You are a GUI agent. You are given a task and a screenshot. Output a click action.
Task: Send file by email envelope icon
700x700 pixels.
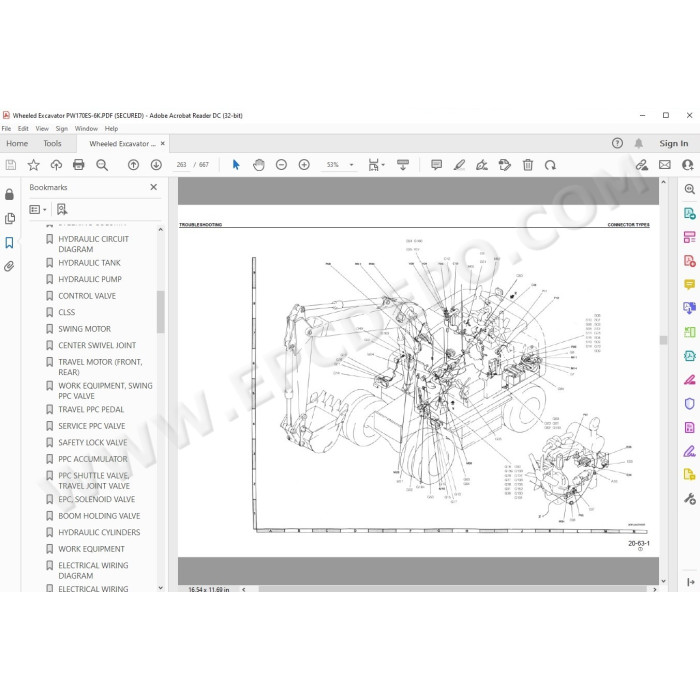click(x=665, y=165)
